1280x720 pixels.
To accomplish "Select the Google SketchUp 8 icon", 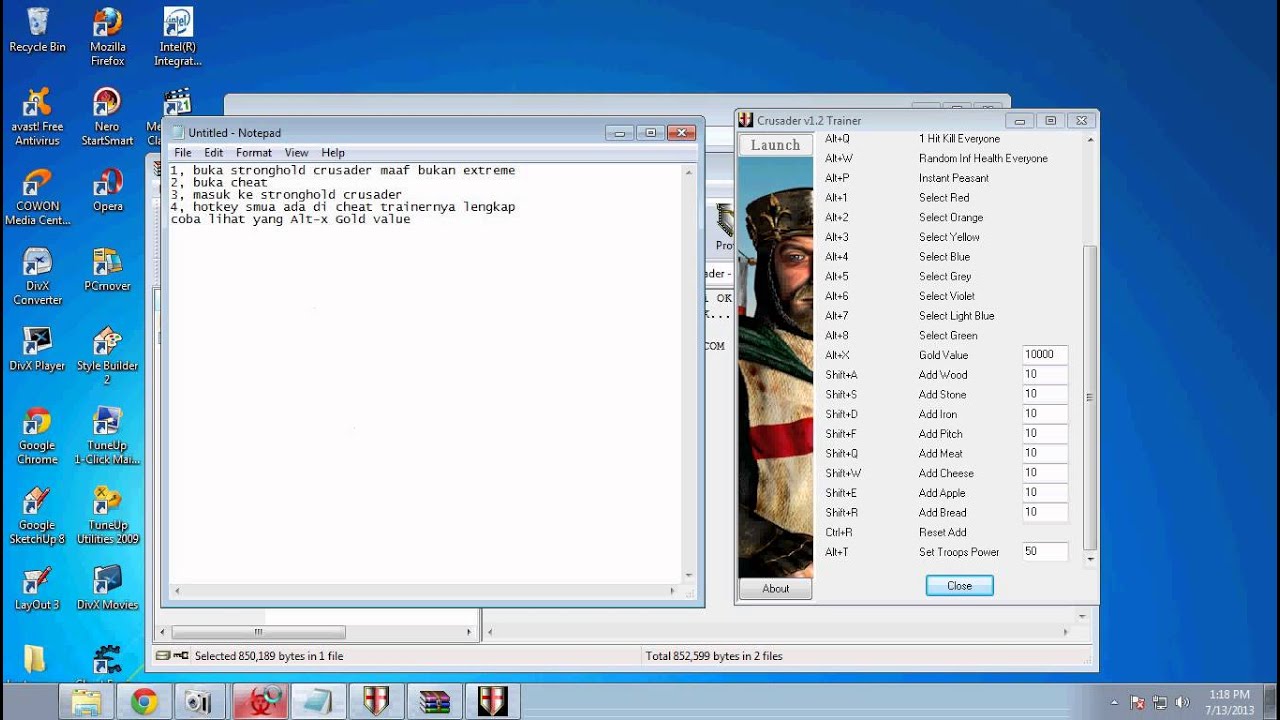I will [38, 514].
